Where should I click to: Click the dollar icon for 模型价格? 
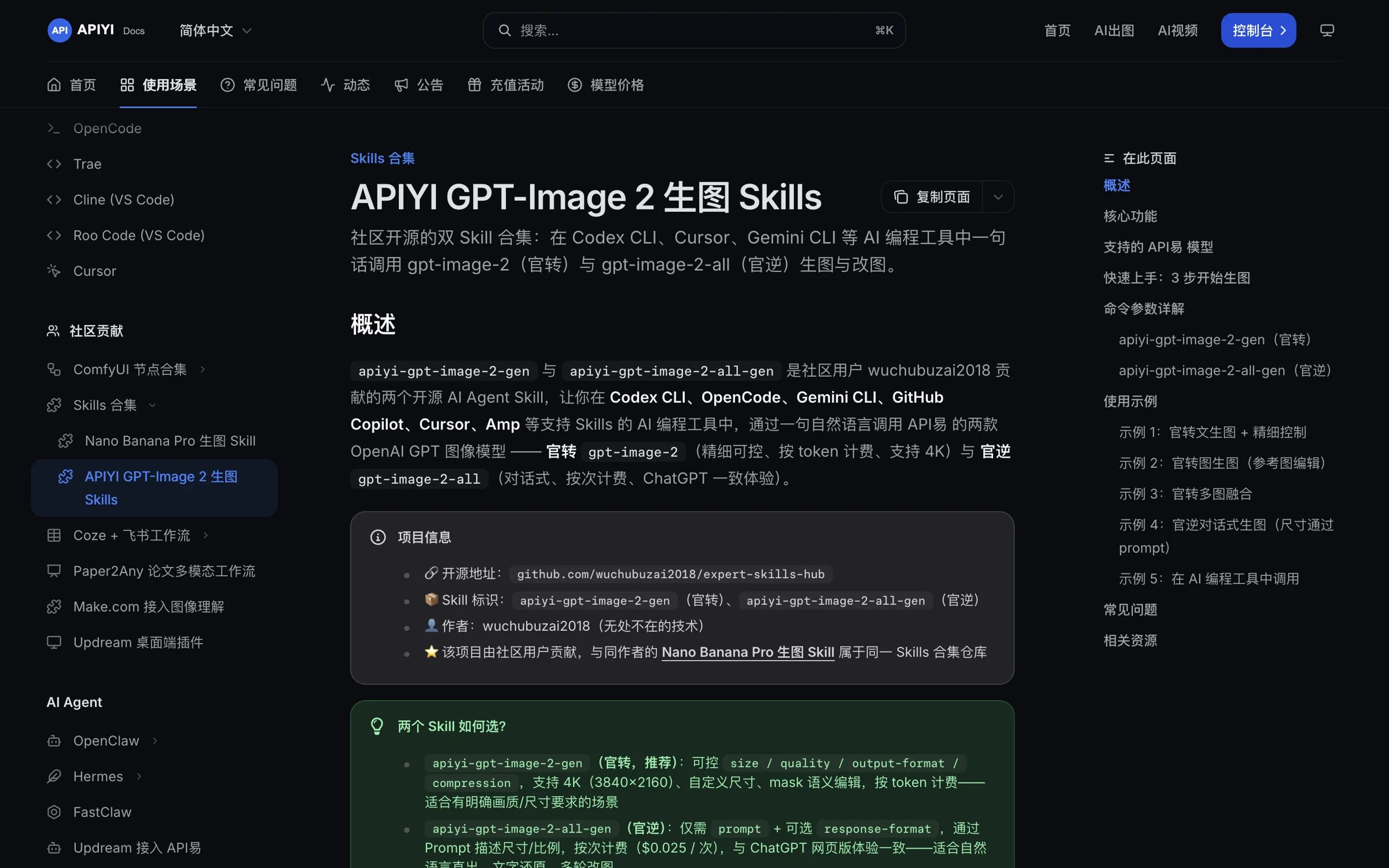coord(575,85)
